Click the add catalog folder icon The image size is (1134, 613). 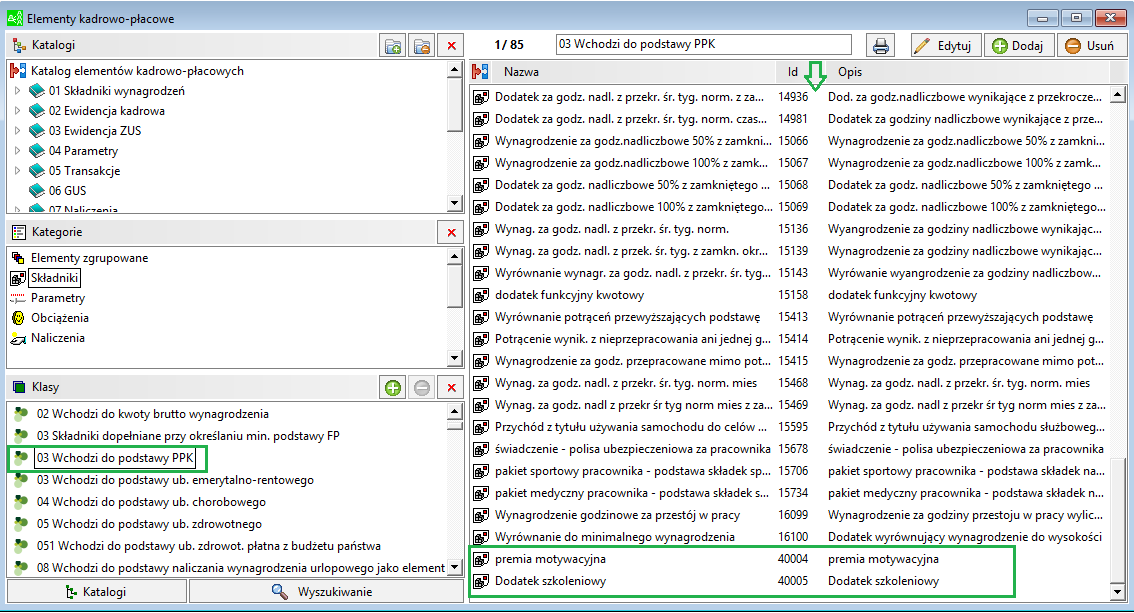(393, 46)
